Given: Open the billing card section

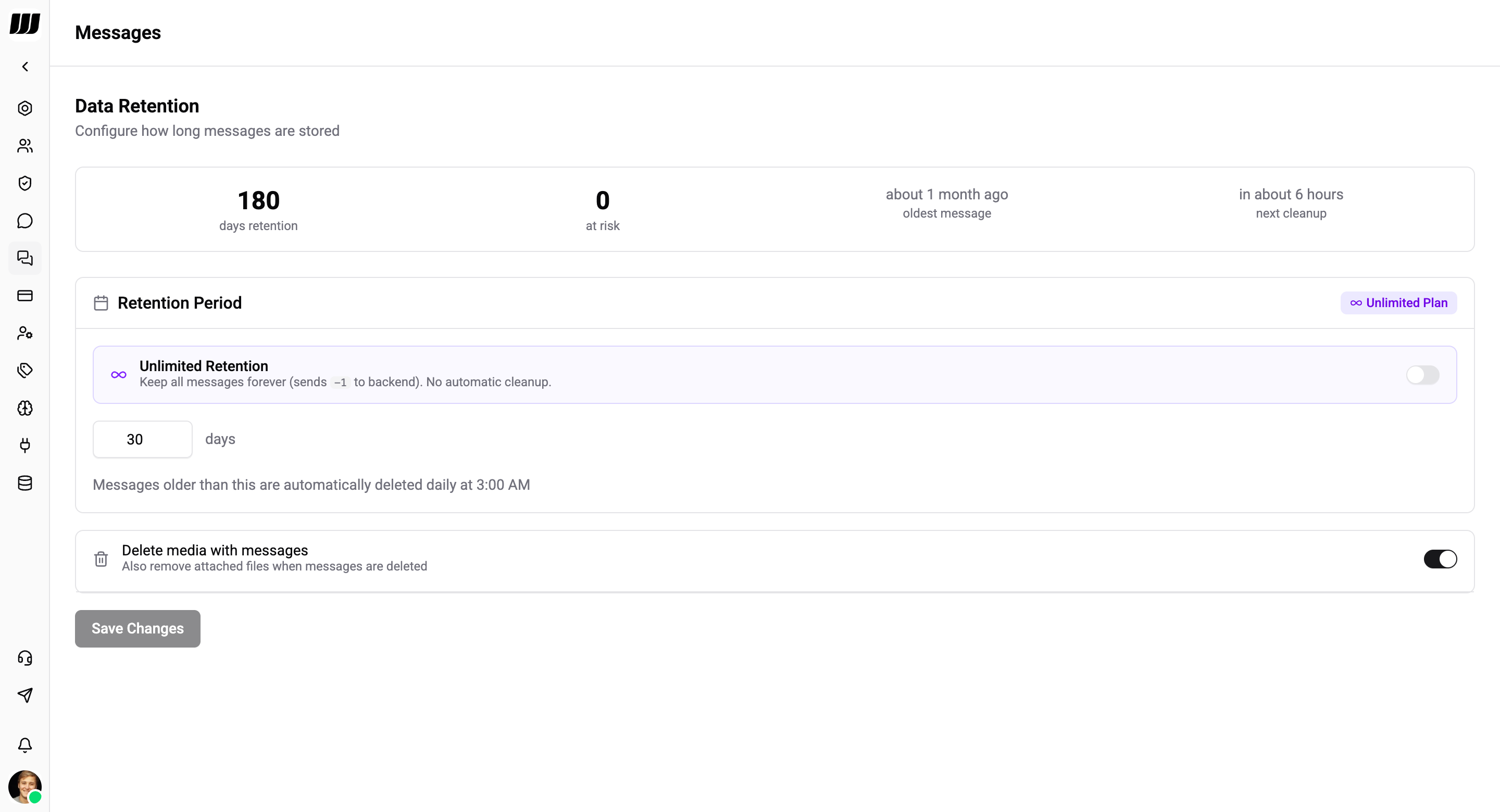Looking at the screenshot, I should pyautogui.click(x=25, y=296).
